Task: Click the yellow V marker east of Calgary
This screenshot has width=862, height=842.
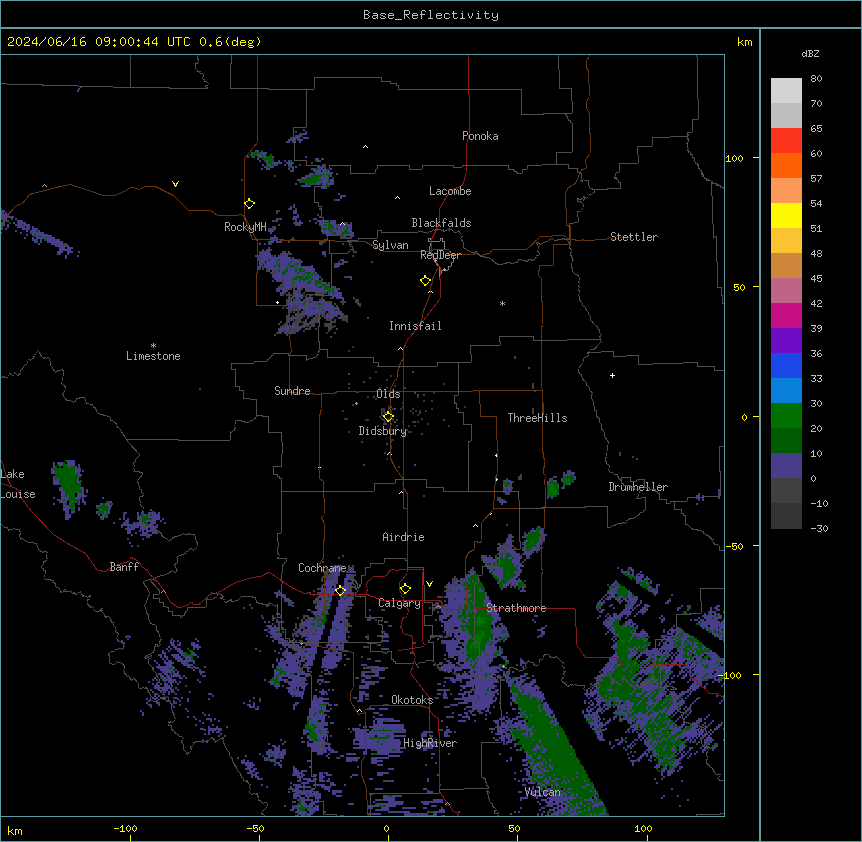Action: [429, 584]
